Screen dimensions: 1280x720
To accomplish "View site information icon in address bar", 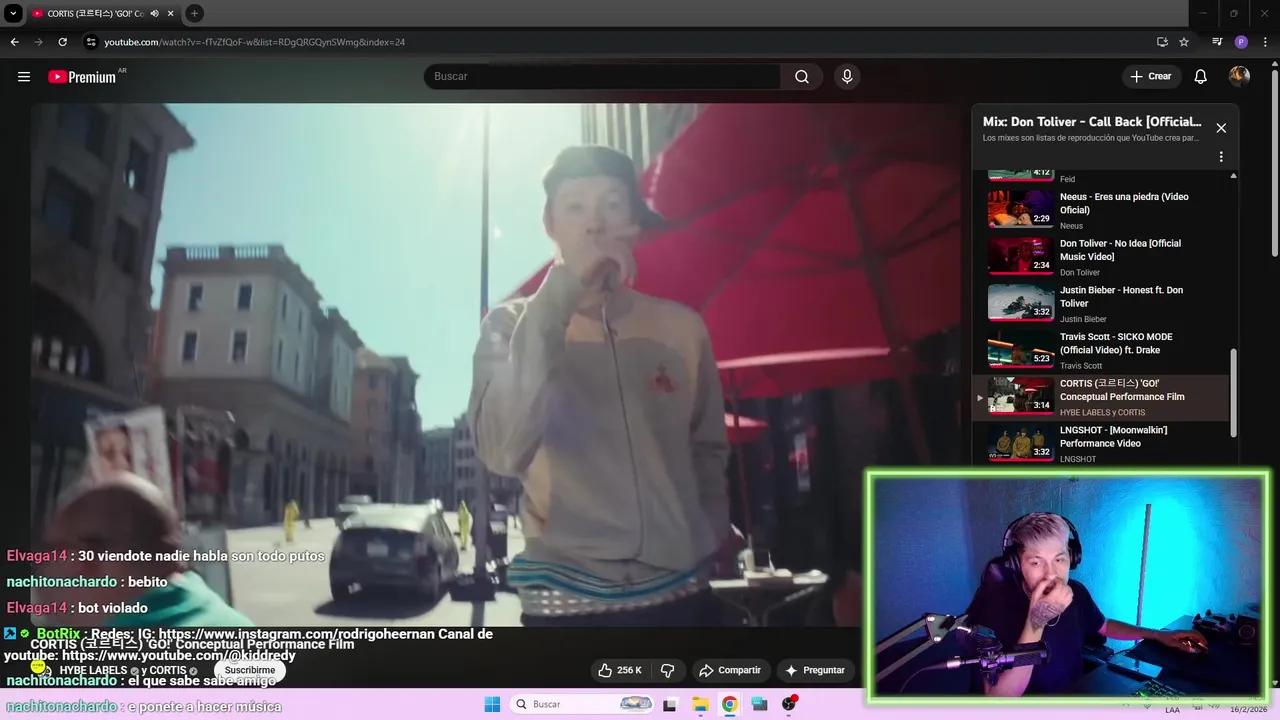I will [91, 42].
